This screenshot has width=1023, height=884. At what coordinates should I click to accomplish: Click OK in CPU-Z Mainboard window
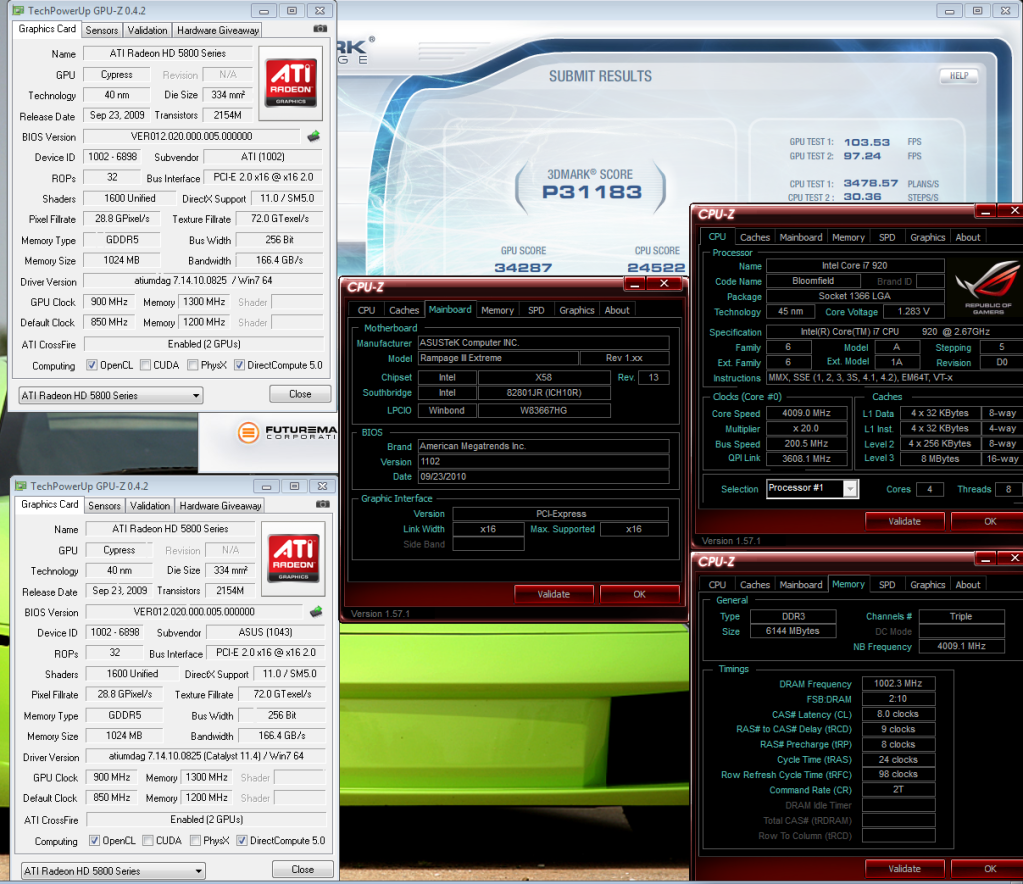pyautogui.click(x=639, y=594)
